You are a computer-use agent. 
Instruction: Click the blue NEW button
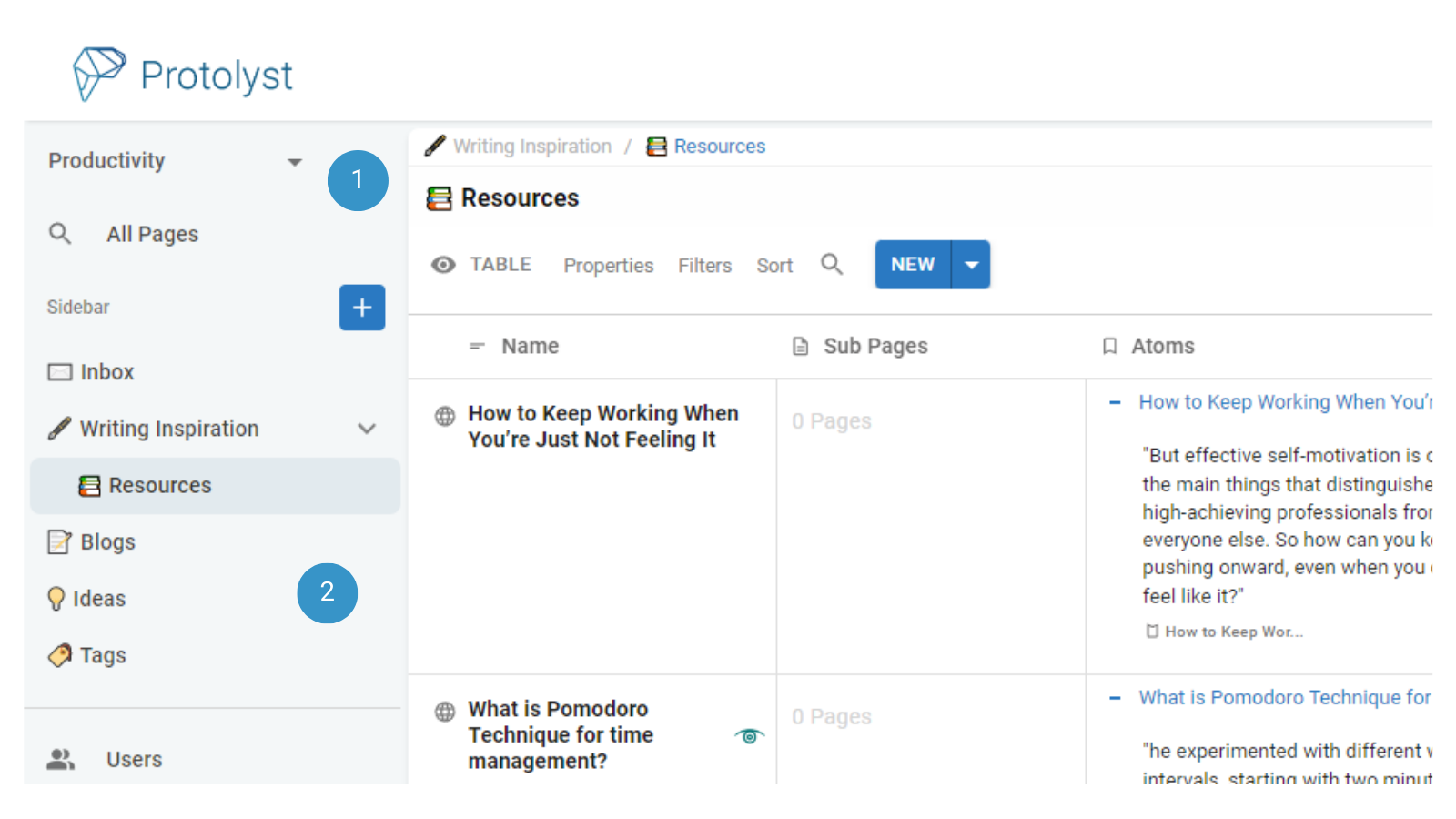[911, 264]
